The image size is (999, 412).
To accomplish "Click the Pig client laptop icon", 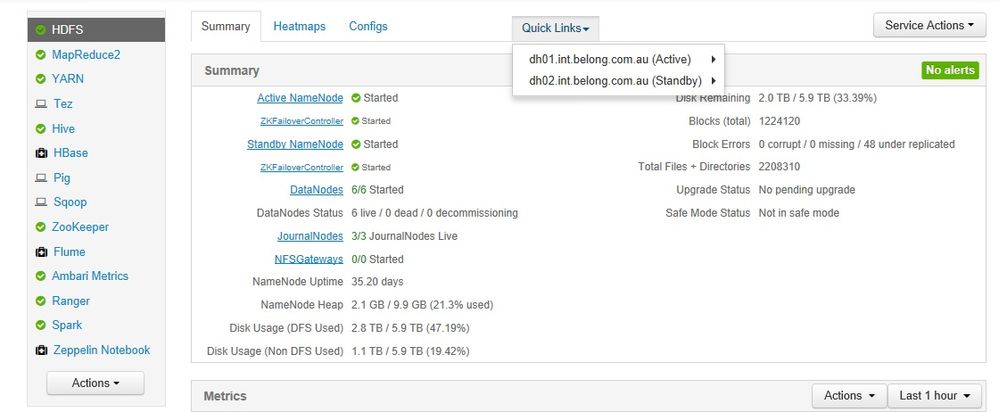I will [x=41, y=178].
